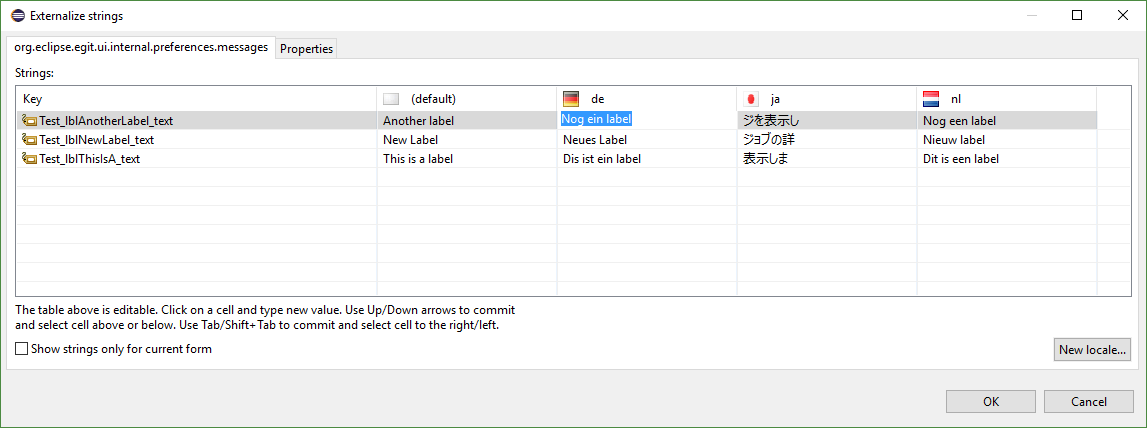Click the 'Another label' default cell

click(x=467, y=121)
